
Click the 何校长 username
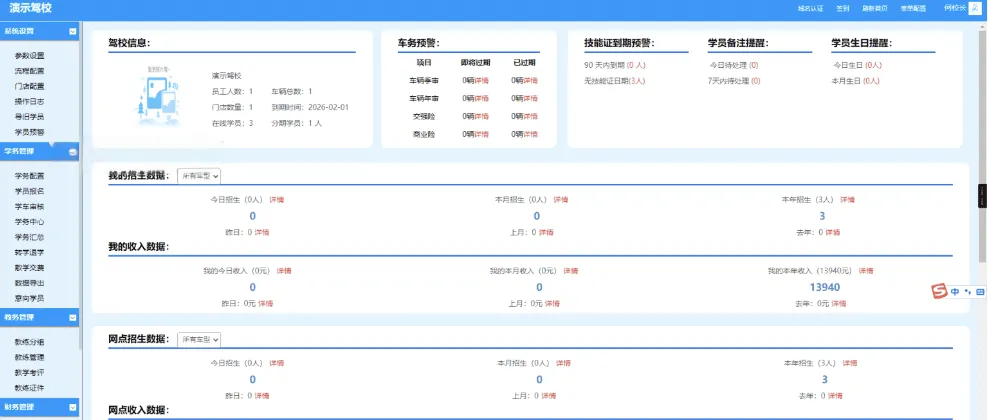click(954, 8)
